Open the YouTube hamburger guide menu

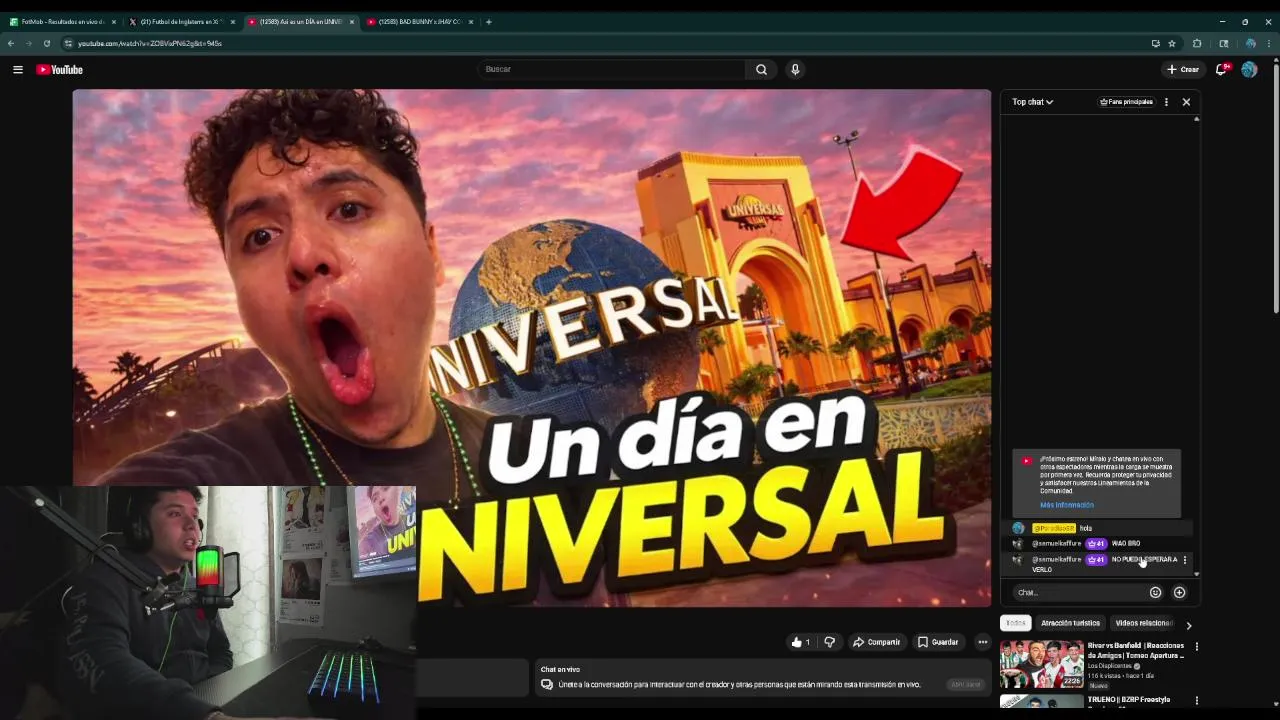[18, 69]
